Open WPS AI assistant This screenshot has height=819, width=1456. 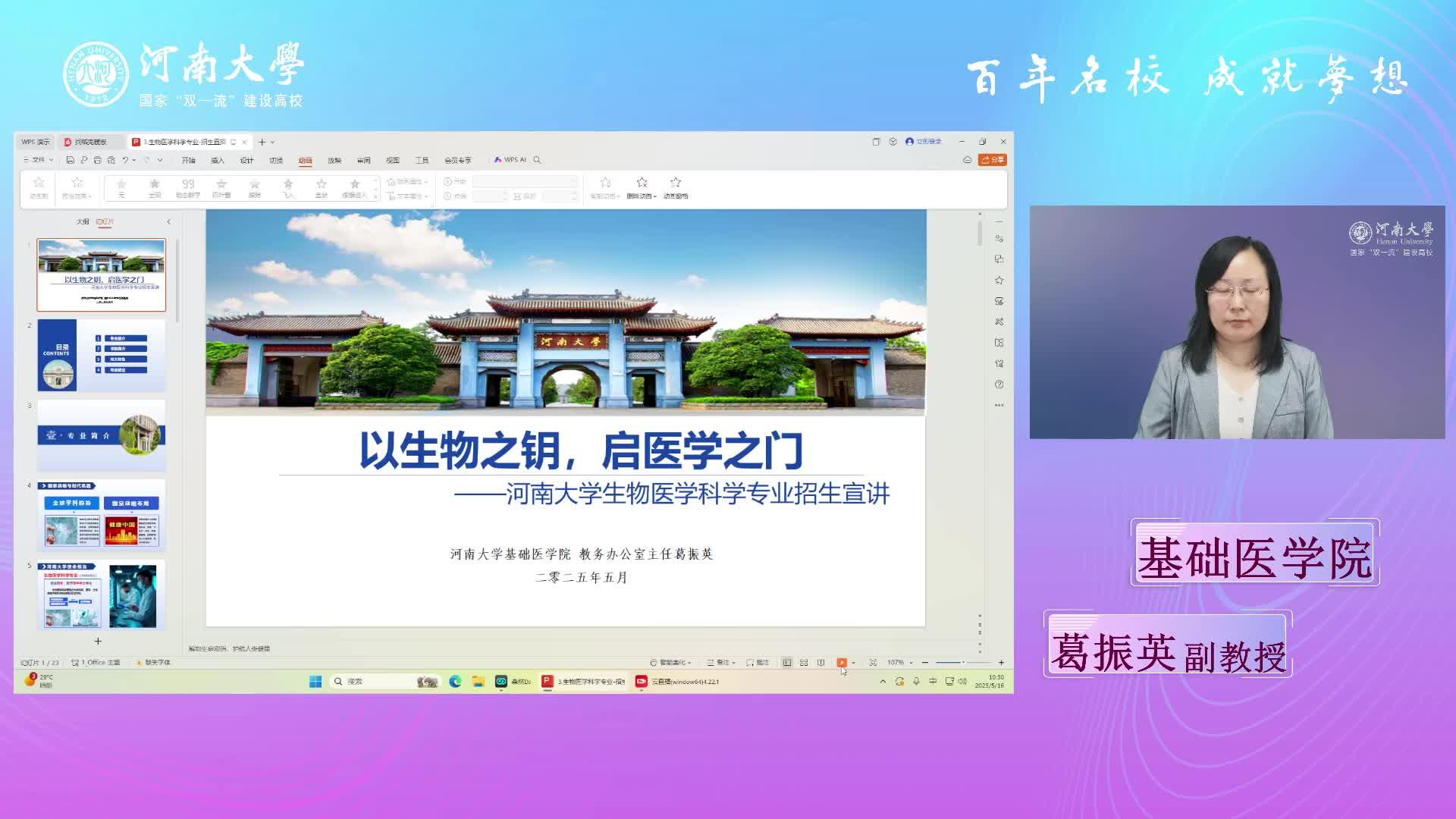[510, 160]
